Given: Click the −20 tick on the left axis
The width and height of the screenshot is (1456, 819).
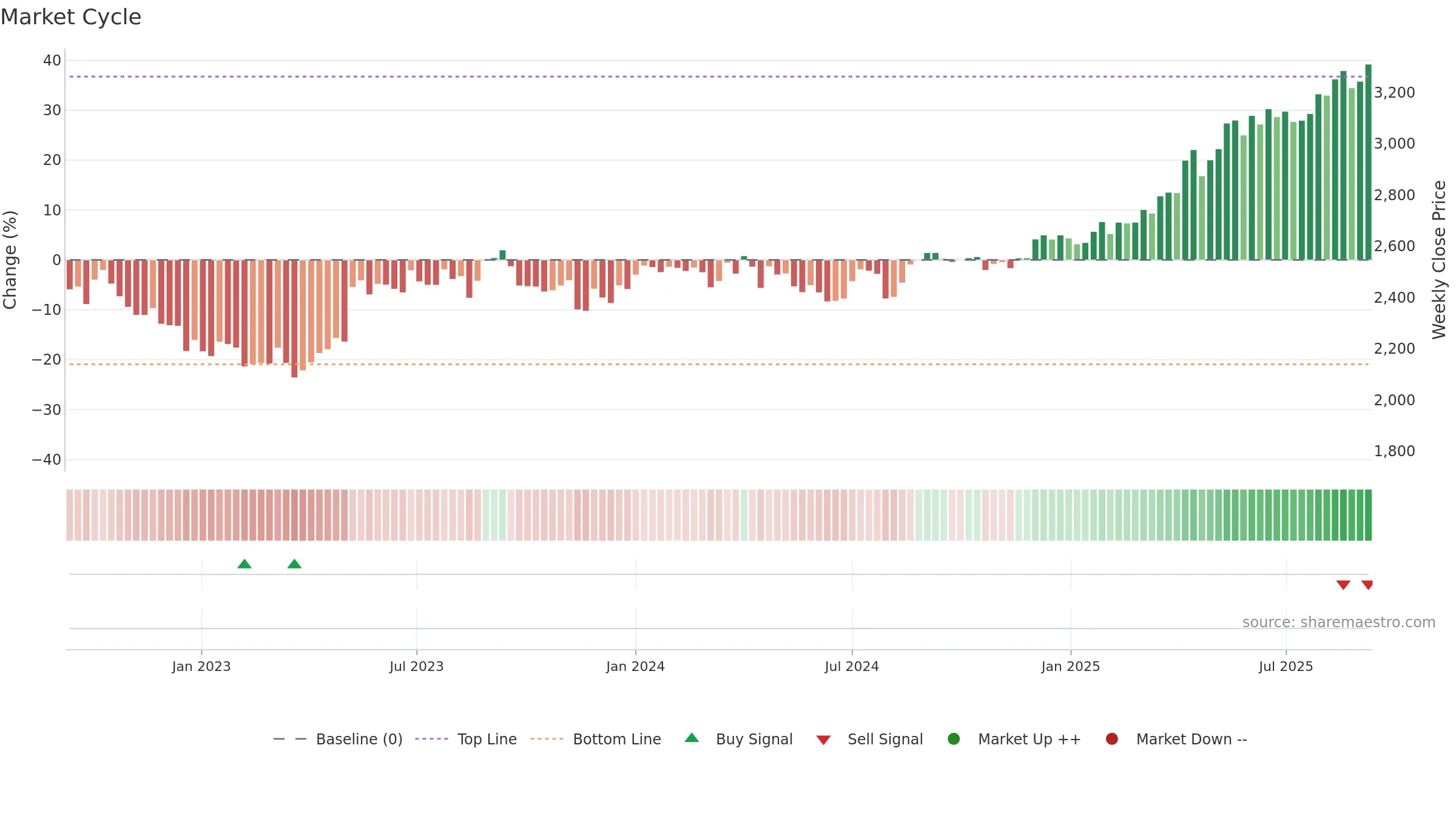Looking at the screenshot, I should tap(47, 360).
